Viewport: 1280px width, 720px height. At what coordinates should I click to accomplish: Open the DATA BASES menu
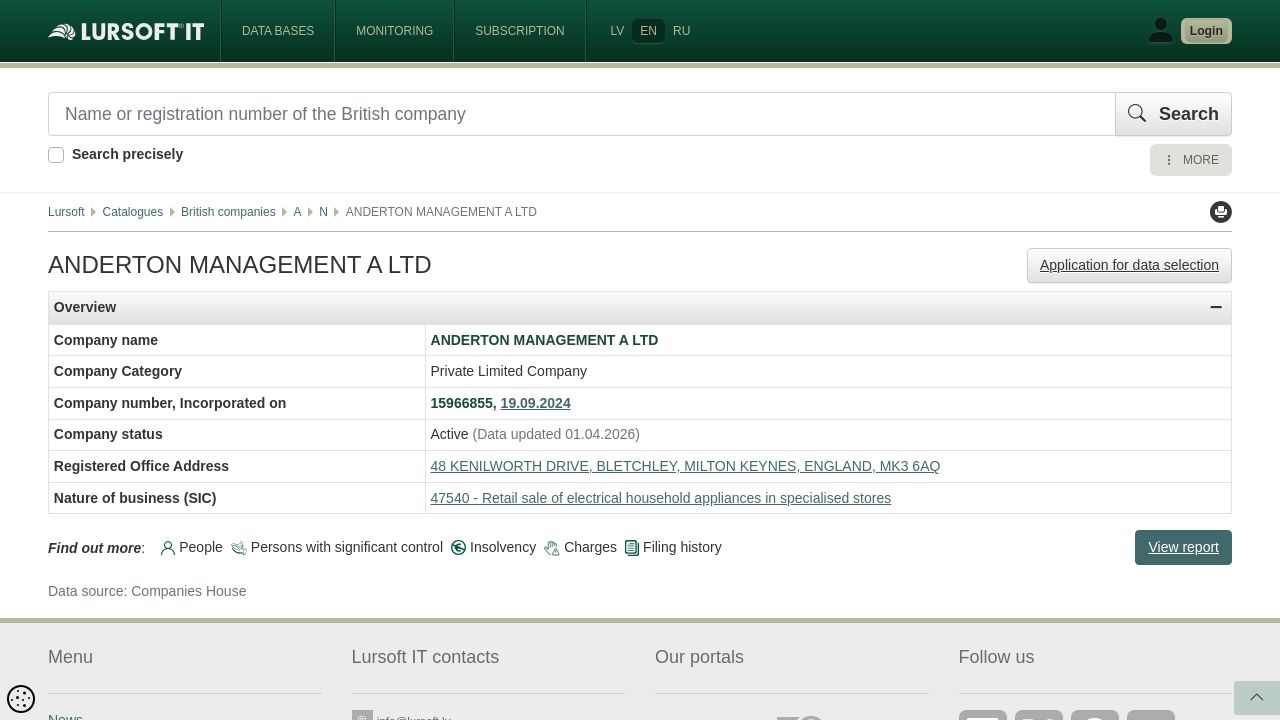coord(278,31)
